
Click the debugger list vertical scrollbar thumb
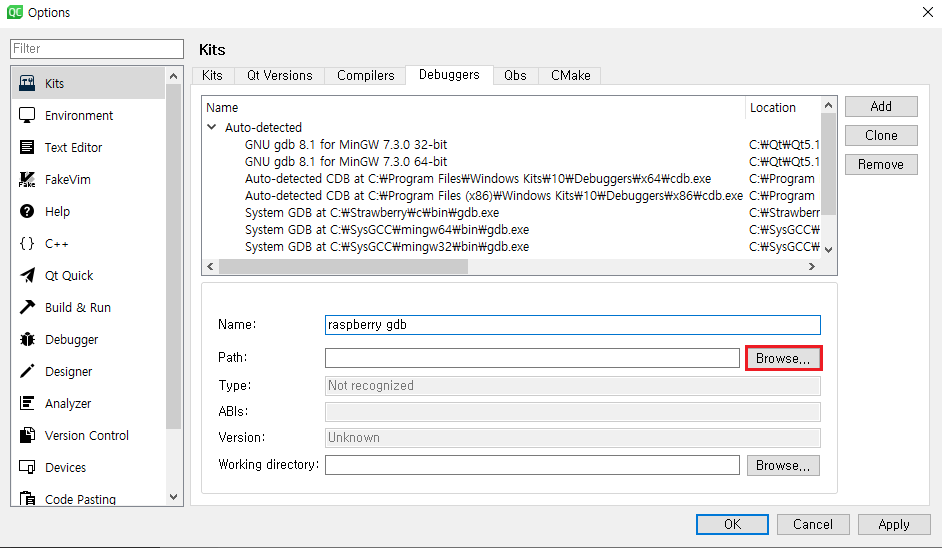[828, 163]
